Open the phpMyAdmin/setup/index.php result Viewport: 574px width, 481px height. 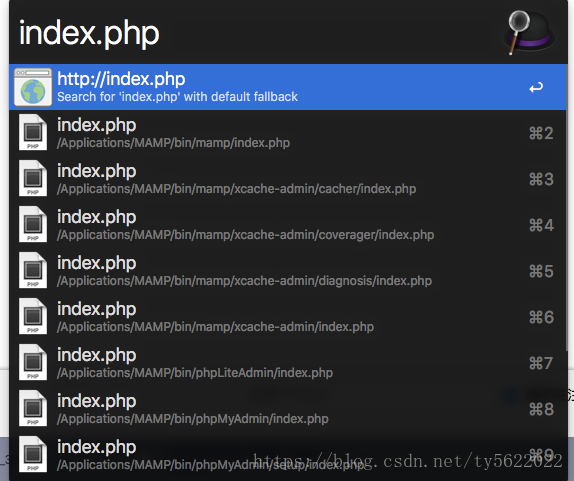click(288, 455)
